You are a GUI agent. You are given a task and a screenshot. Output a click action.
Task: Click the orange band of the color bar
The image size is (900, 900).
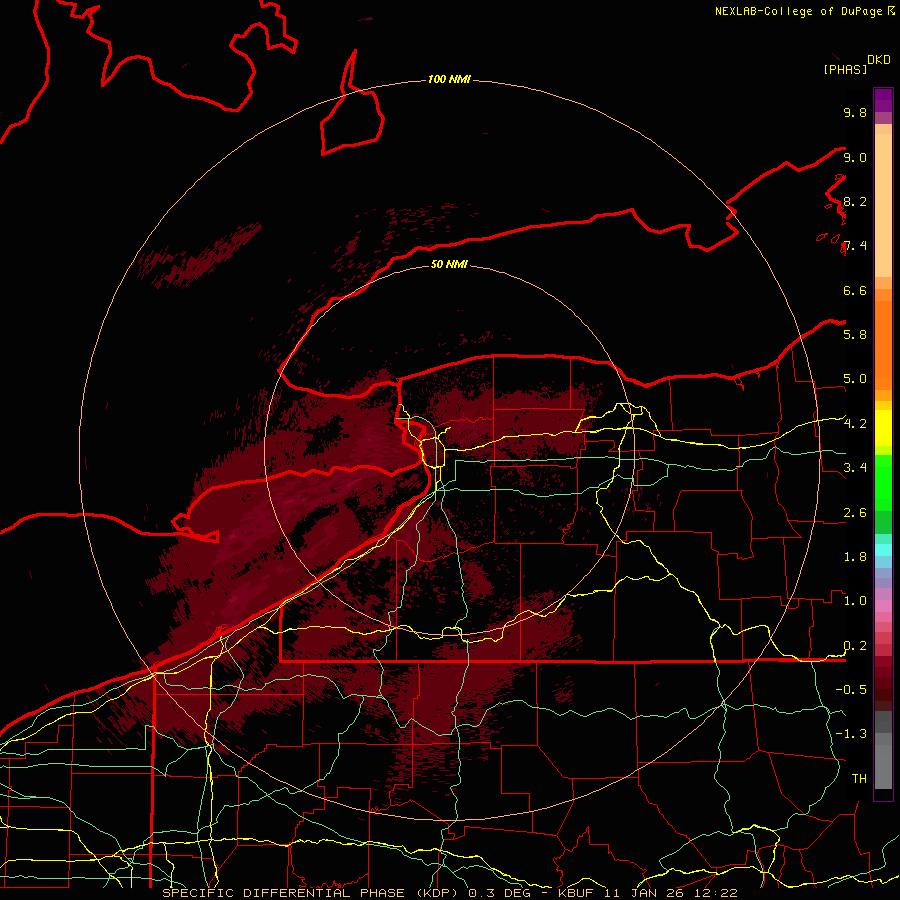tap(883, 344)
